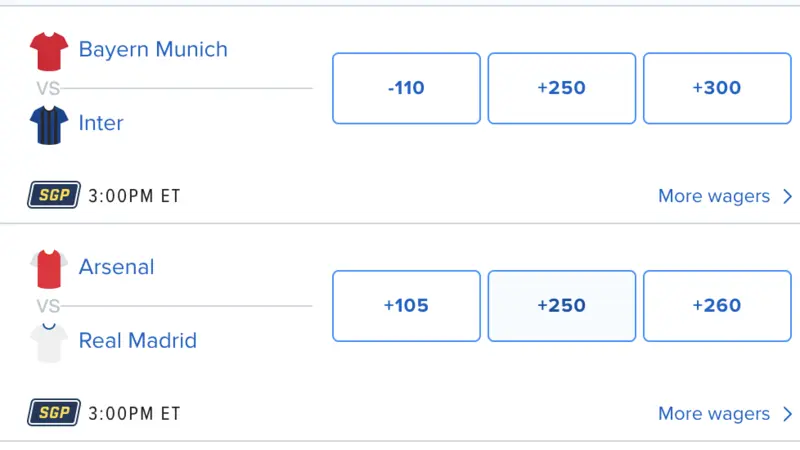Click the Real Madrid team name
Viewport: 800px width, 450px height.
click(x=137, y=341)
